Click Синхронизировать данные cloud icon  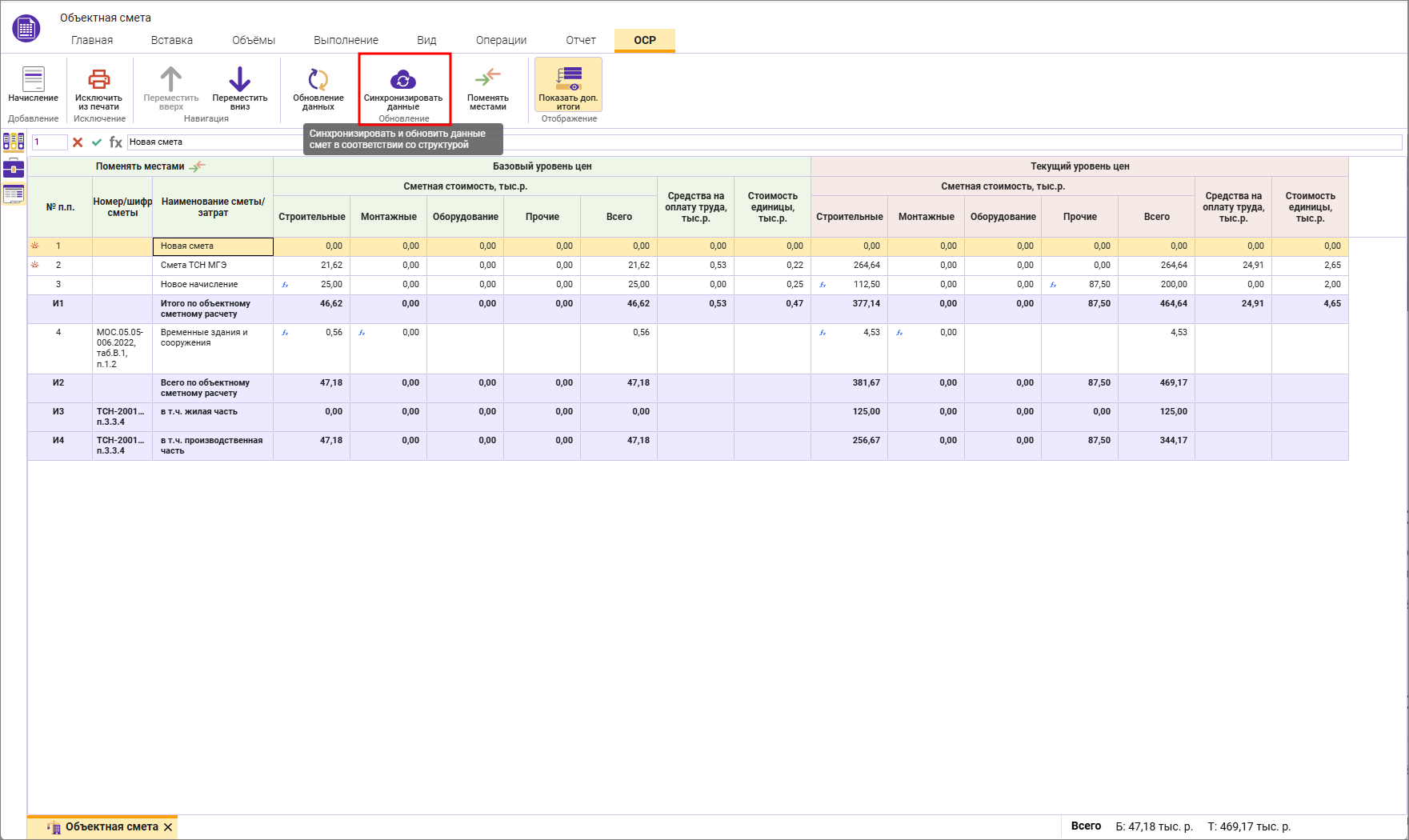click(x=403, y=80)
